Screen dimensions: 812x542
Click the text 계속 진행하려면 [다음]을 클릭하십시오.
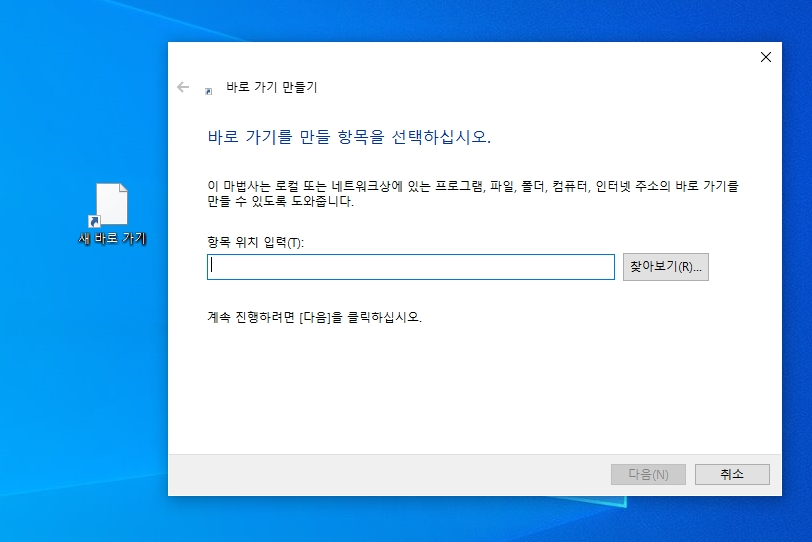[314, 317]
